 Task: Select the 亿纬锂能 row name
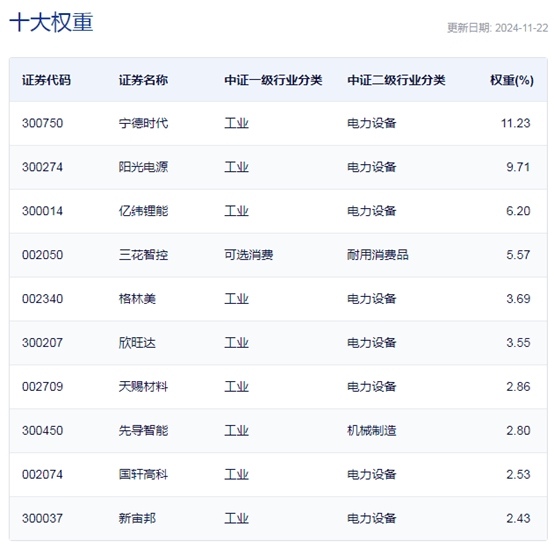(143, 211)
